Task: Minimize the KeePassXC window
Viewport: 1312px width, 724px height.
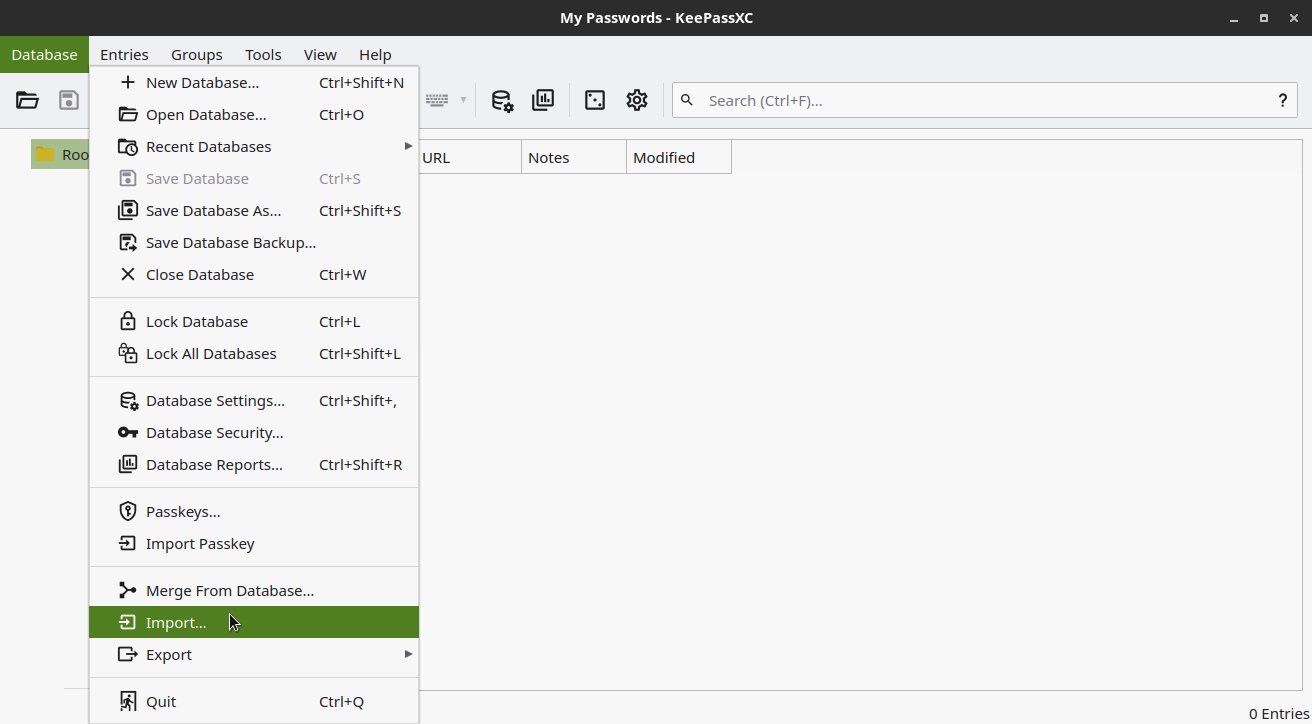Action: [x=1236, y=18]
